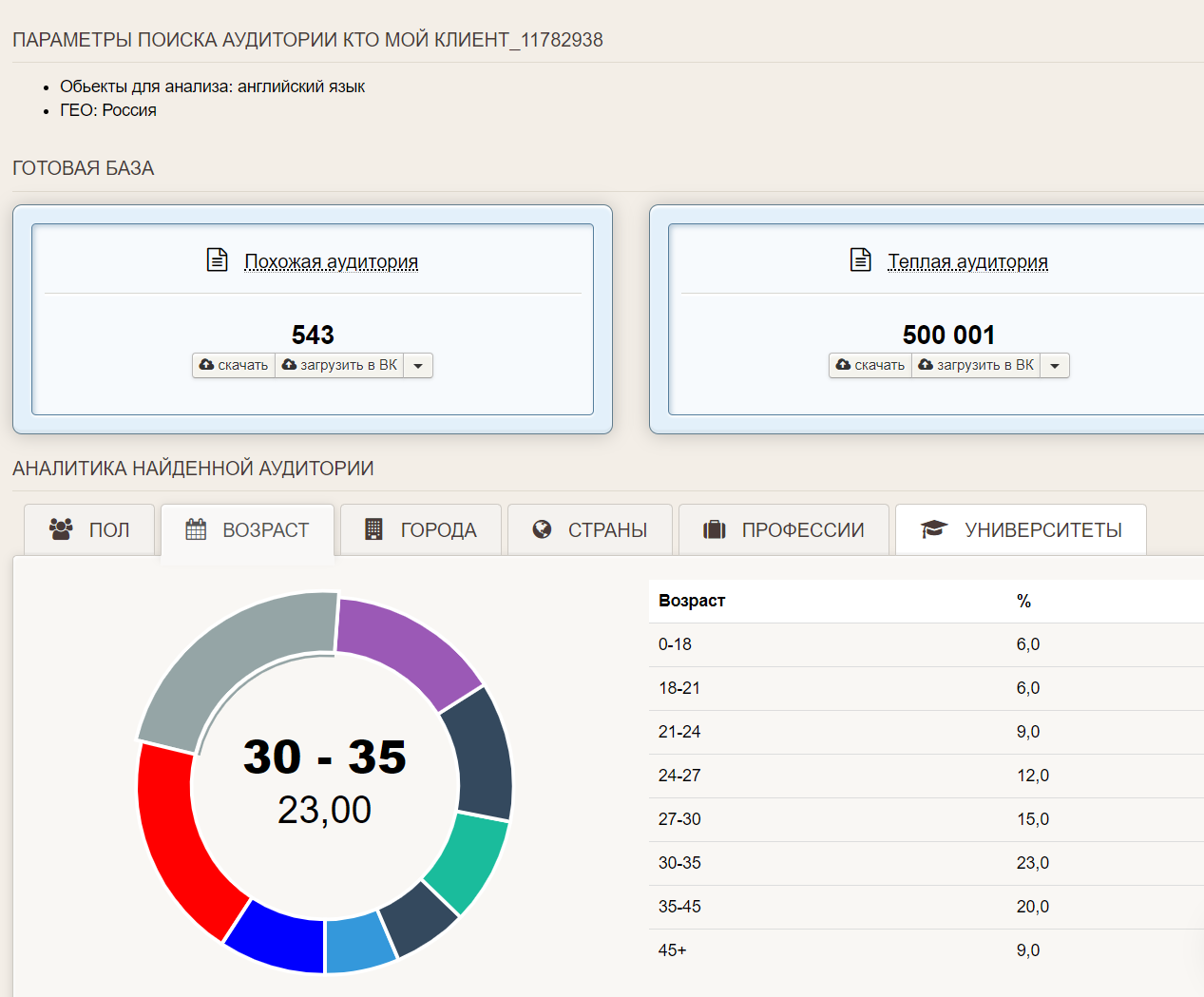Click the building icon on the ГОРОДА tab

point(373,529)
